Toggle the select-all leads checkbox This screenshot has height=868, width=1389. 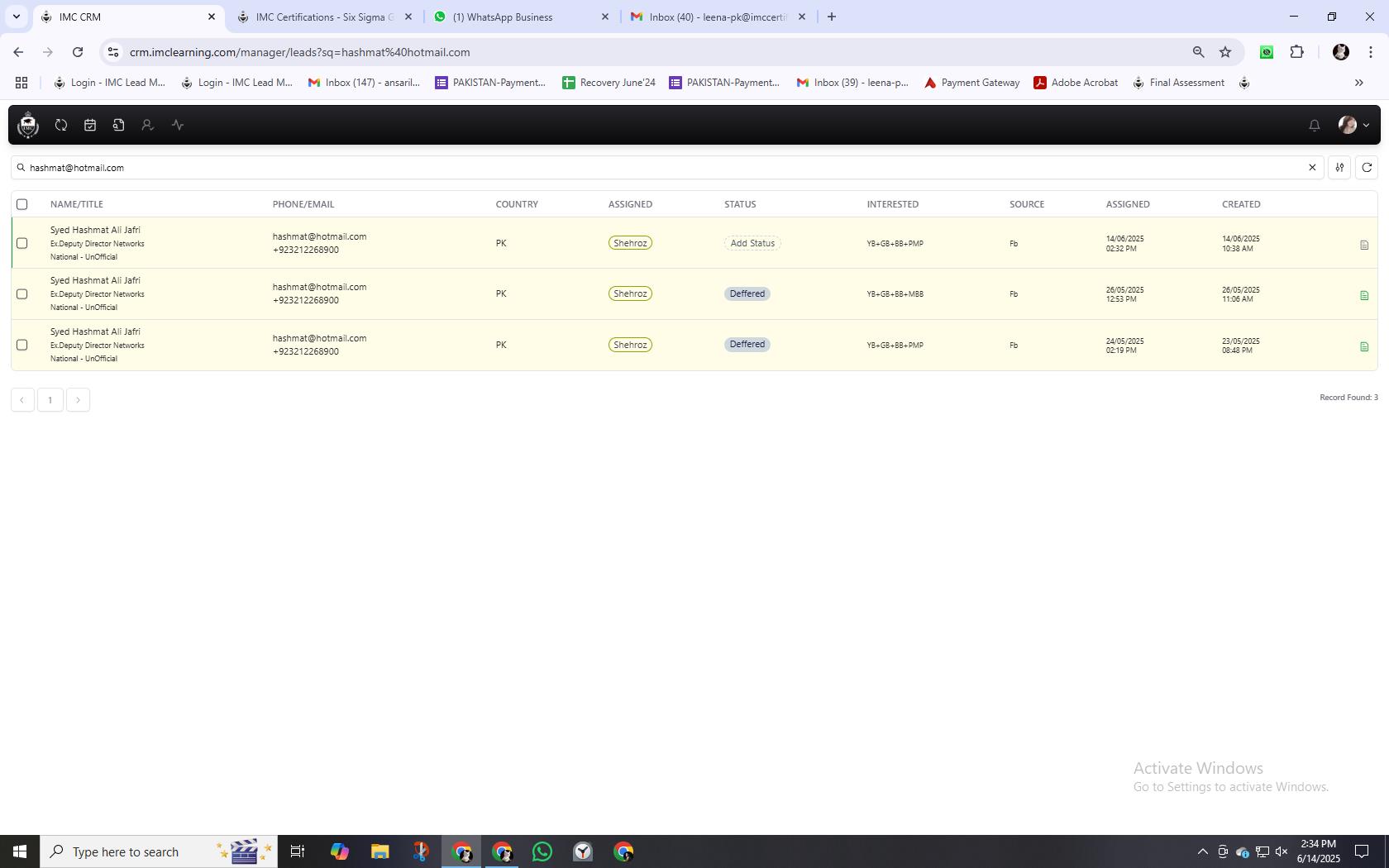point(22,204)
